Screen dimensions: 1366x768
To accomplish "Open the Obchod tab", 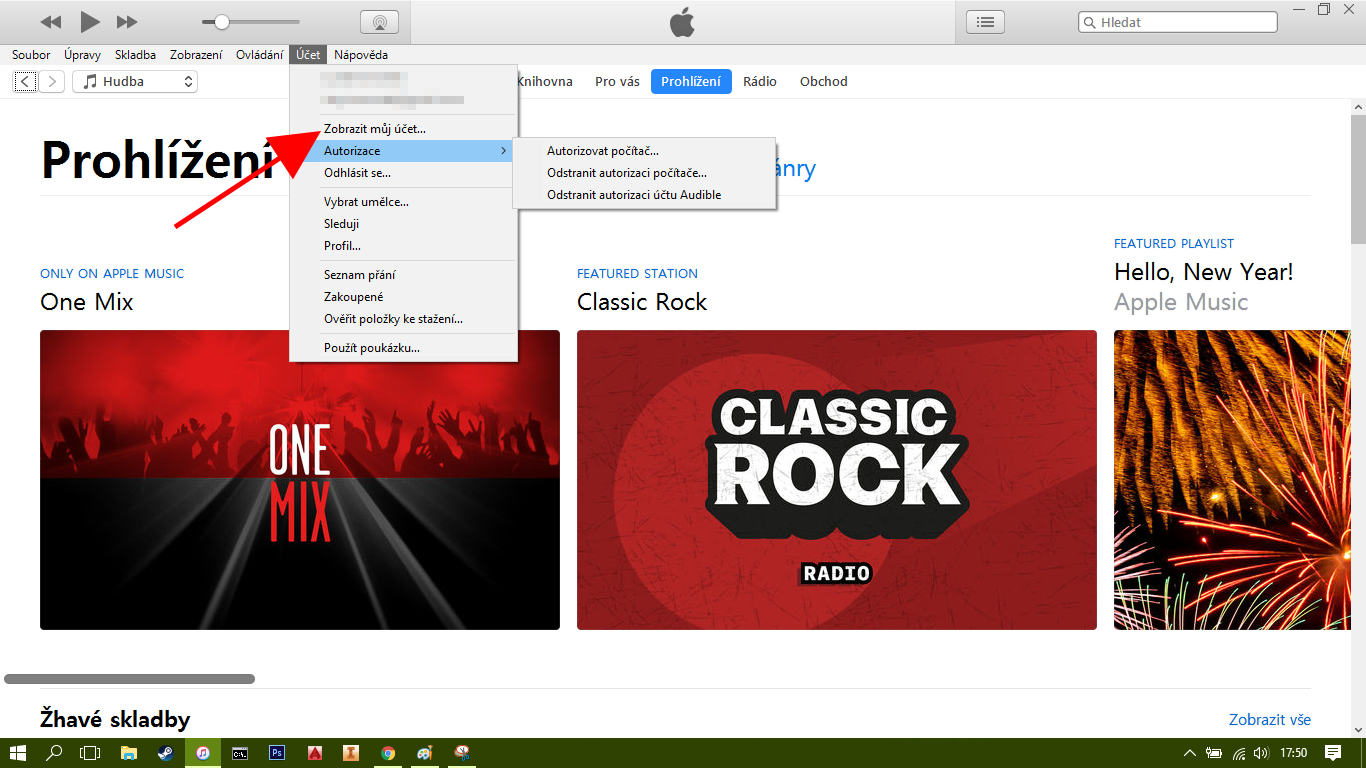I will [x=824, y=82].
